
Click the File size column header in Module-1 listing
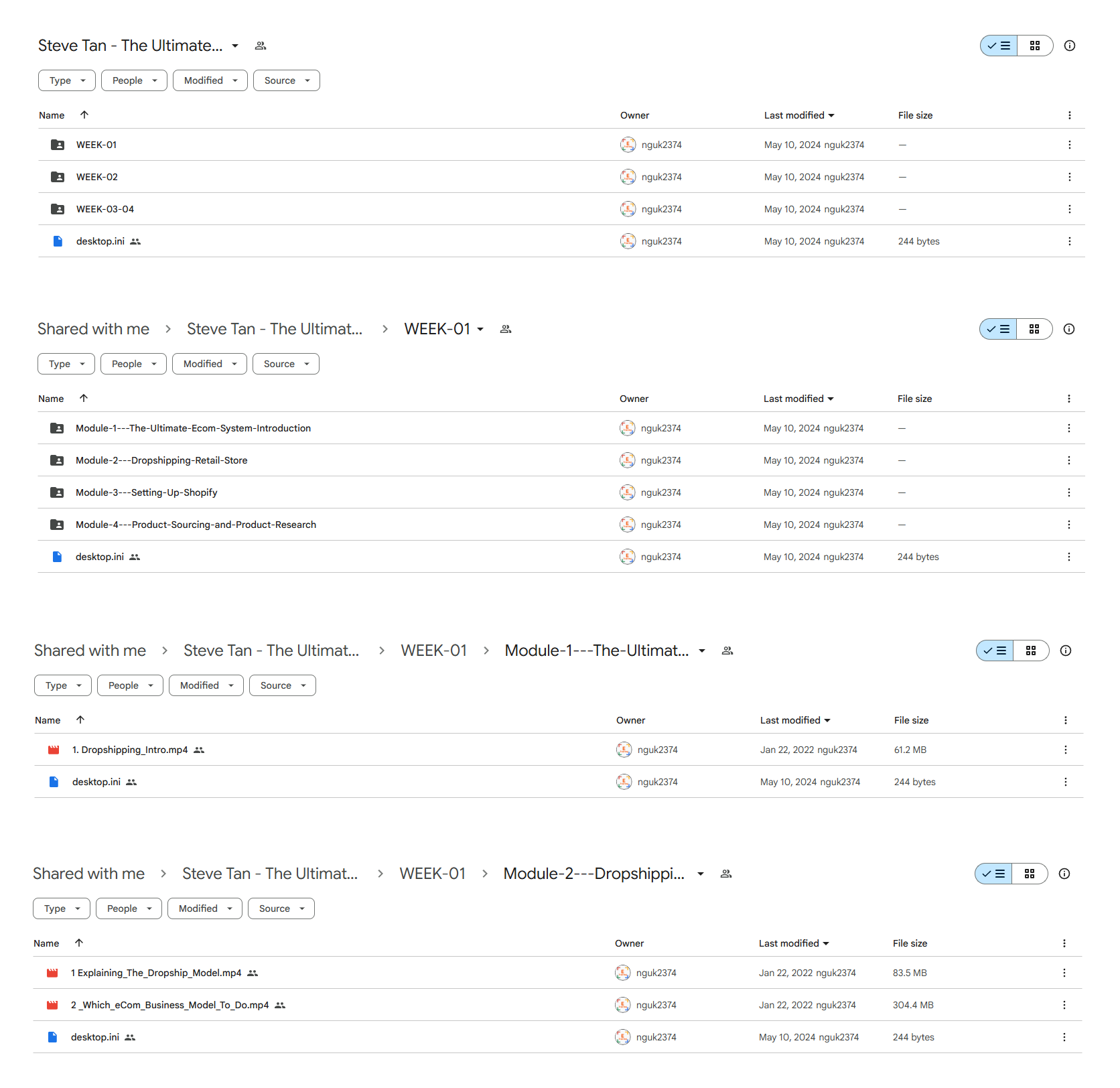pos(911,720)
